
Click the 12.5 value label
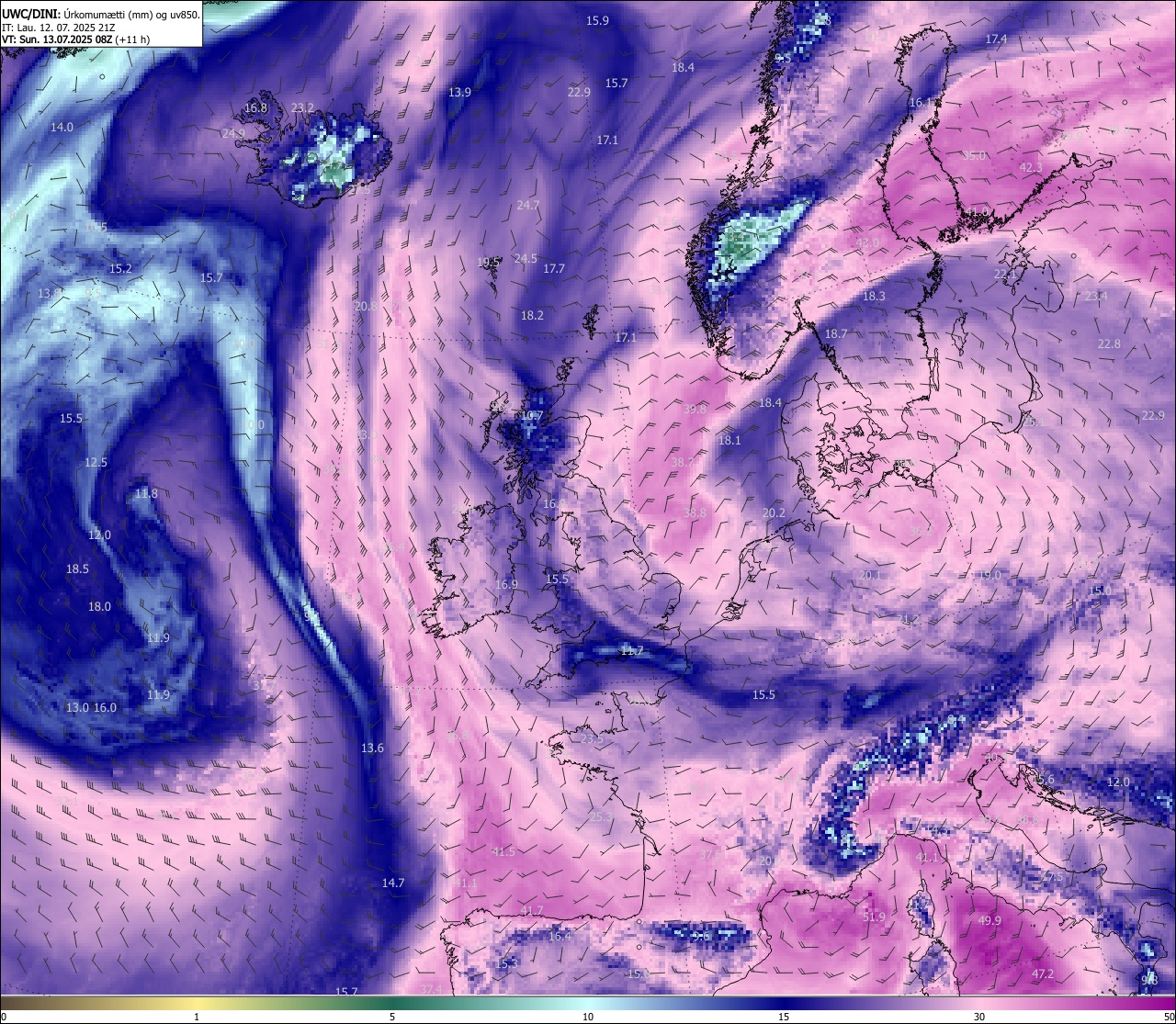click(96, 463)
